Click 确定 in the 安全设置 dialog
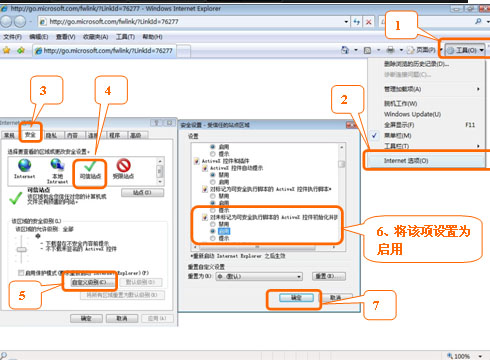Image resolution: width=490 pixels, height=360 pixels. click(296, 298)
